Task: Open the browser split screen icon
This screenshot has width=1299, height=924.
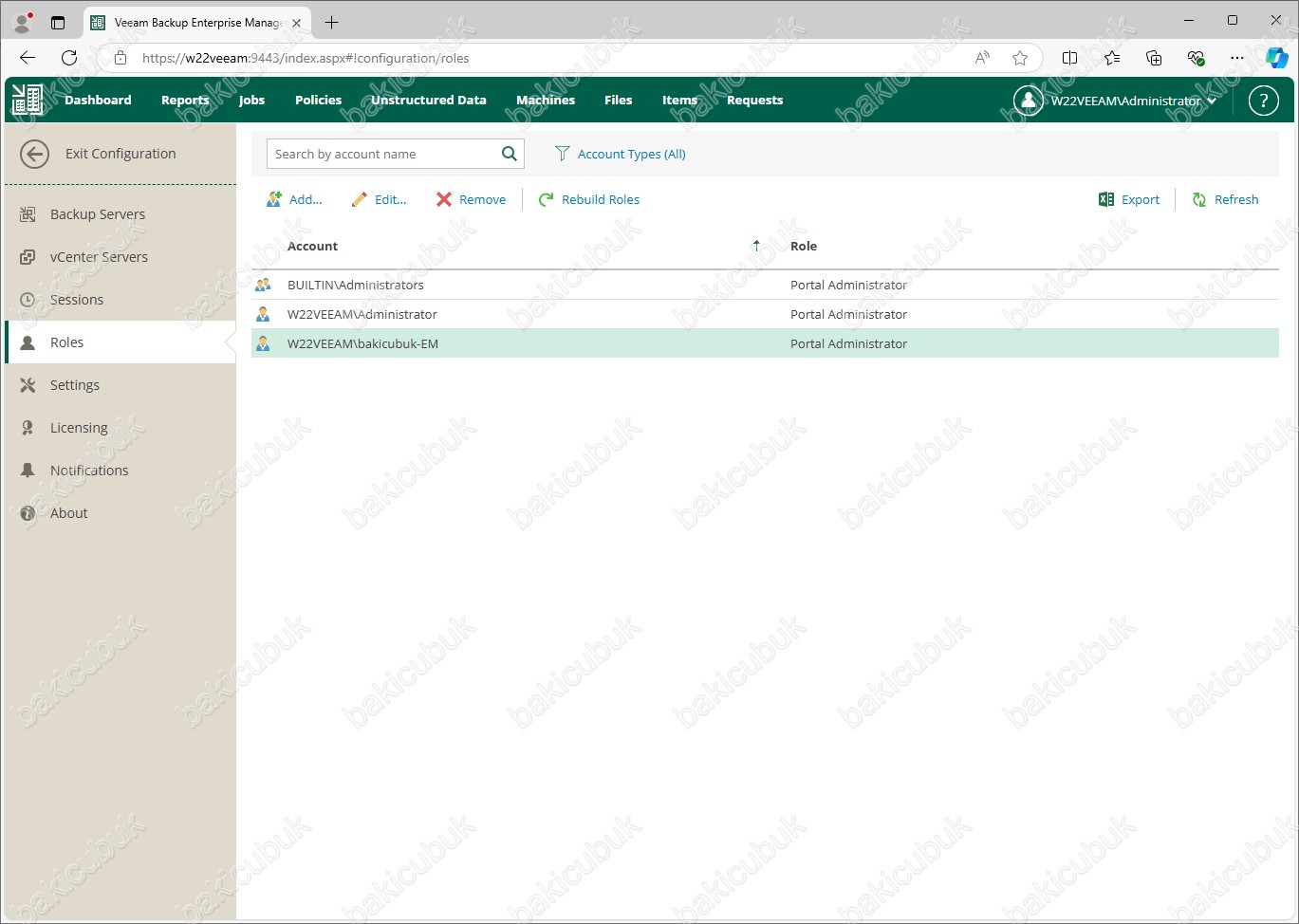Action: [x=1069, y=58]
